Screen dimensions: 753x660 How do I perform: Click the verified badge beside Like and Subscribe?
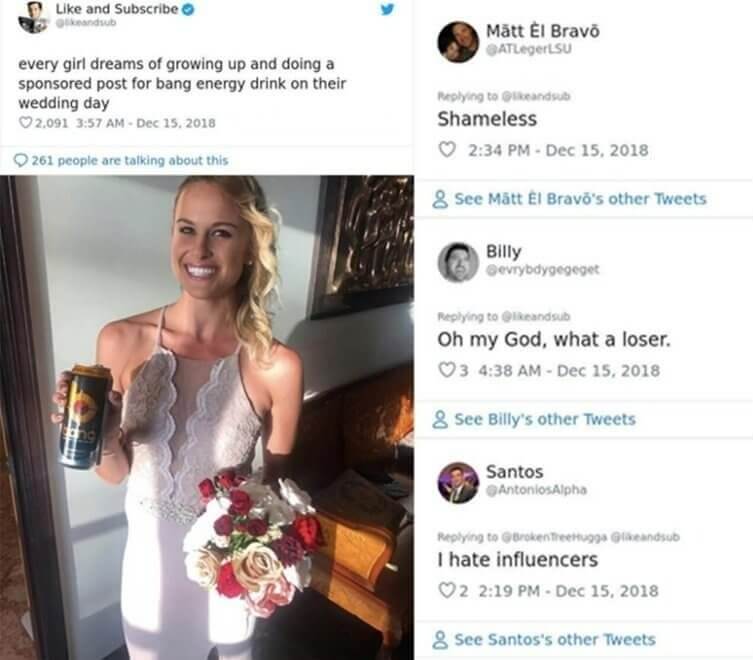189,9
